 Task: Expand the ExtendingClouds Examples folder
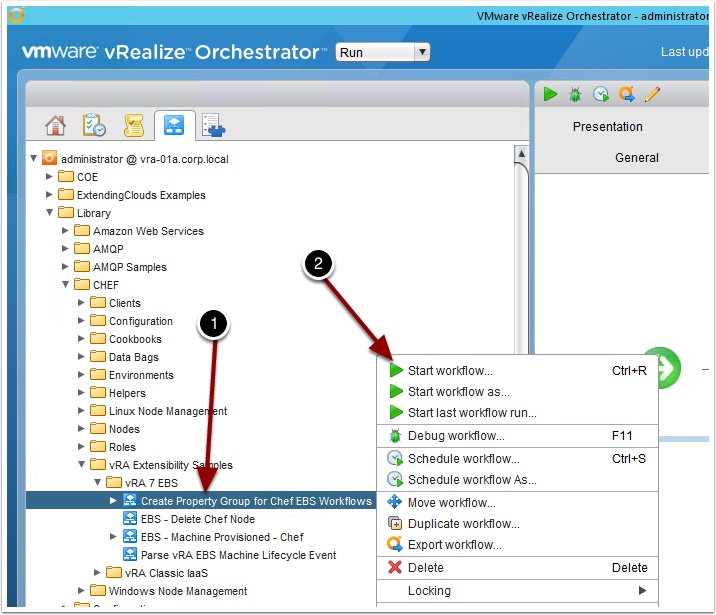click(x=49, y=194)
